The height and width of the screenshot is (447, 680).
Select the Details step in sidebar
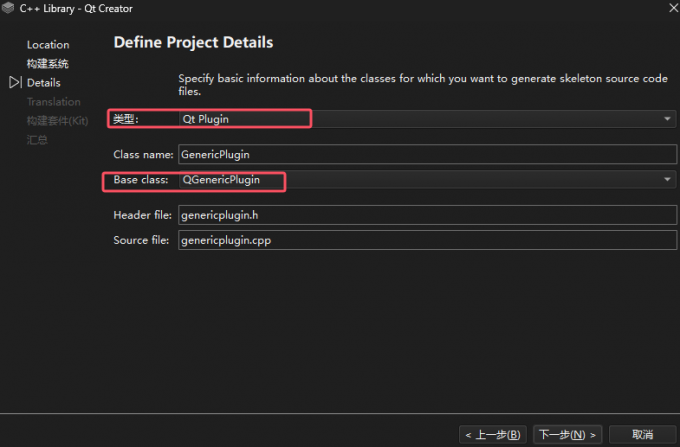tap(43, 83)
